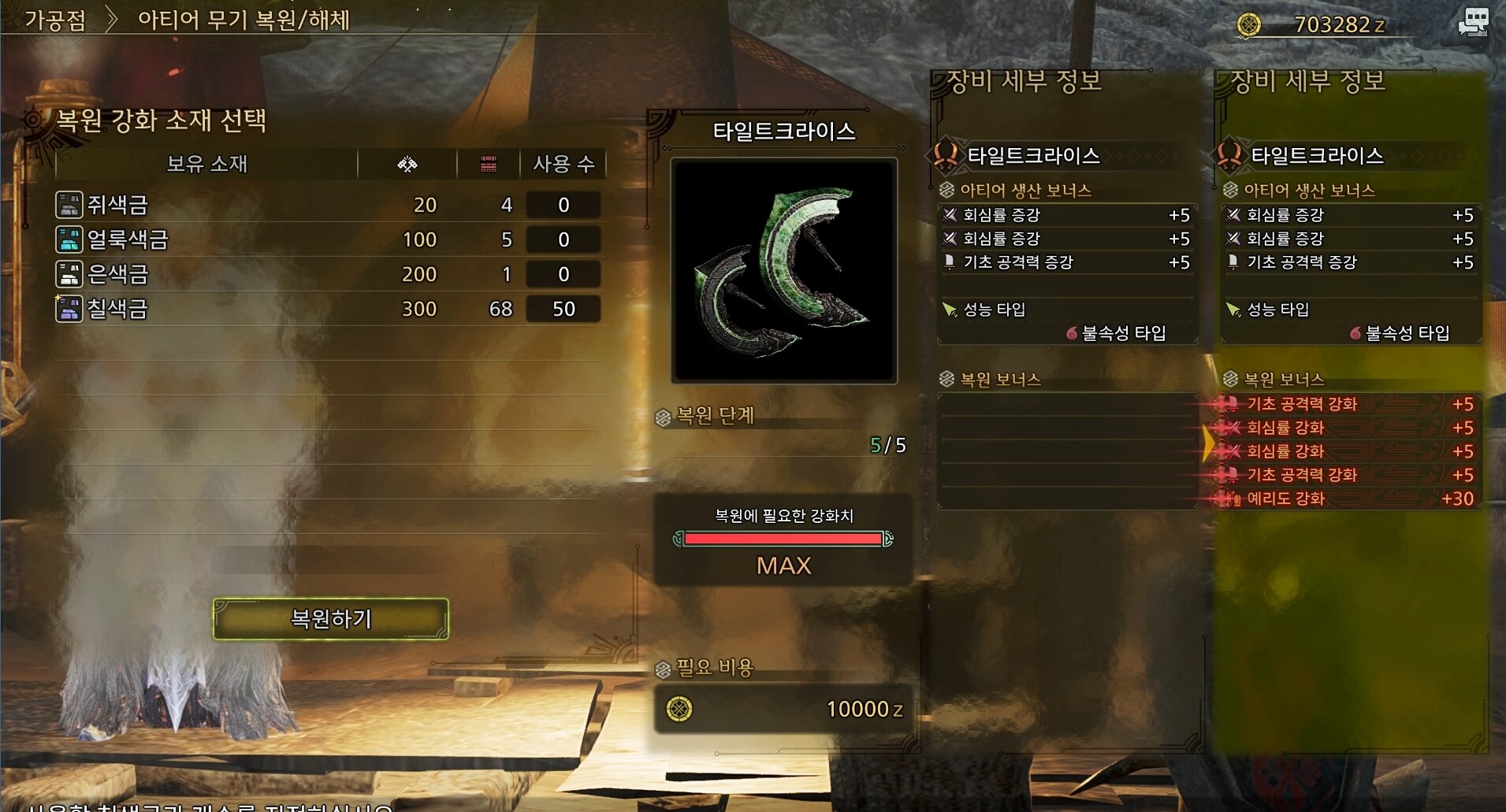Viewport: 1506px width, 812px height.
Task: Edit the 은색금 usage count field
Action: pos(563,274)
